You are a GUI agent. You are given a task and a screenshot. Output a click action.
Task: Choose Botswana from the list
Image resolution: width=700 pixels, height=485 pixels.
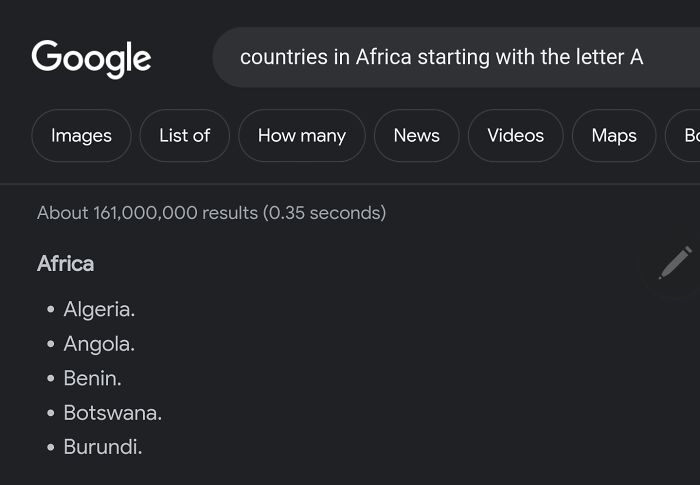tap(112, 413)
